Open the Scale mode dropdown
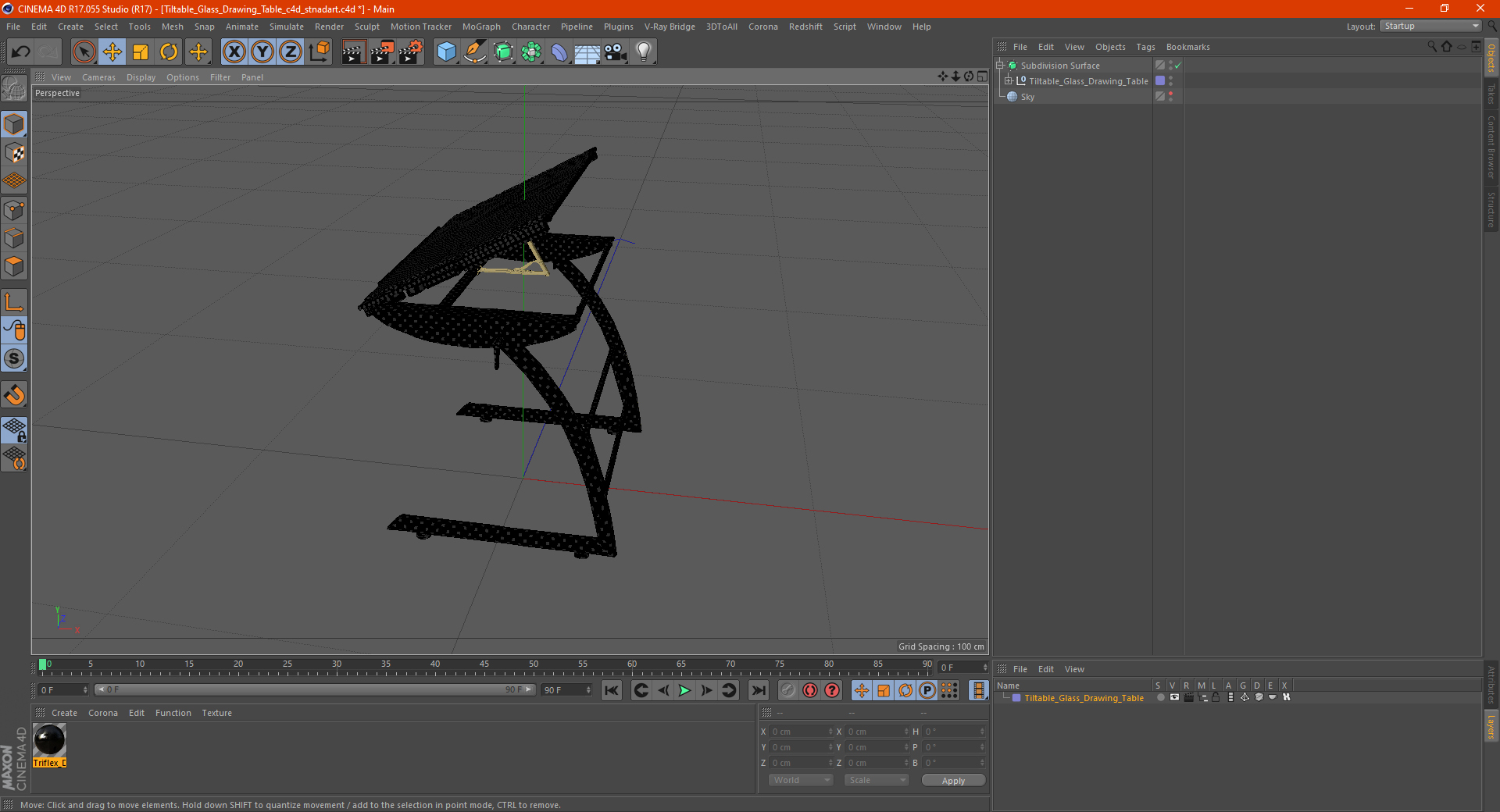 point(877,780)
